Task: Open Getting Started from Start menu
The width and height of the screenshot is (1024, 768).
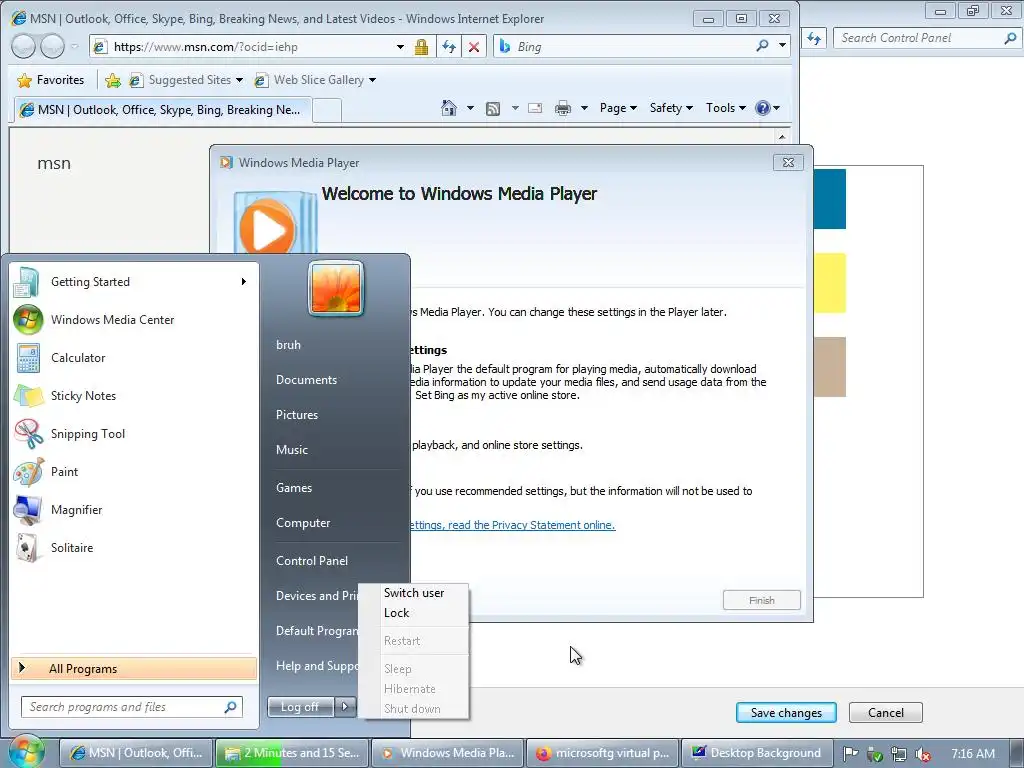Action: pyautogui.click(x=133, y=282)
